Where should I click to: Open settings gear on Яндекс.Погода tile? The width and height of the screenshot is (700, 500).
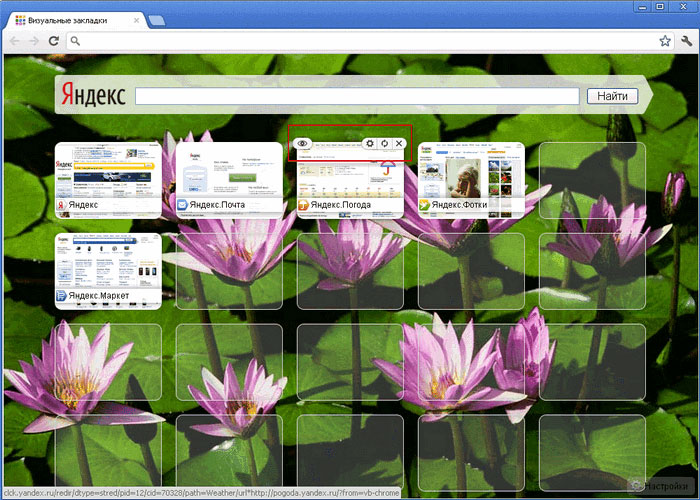369,144
